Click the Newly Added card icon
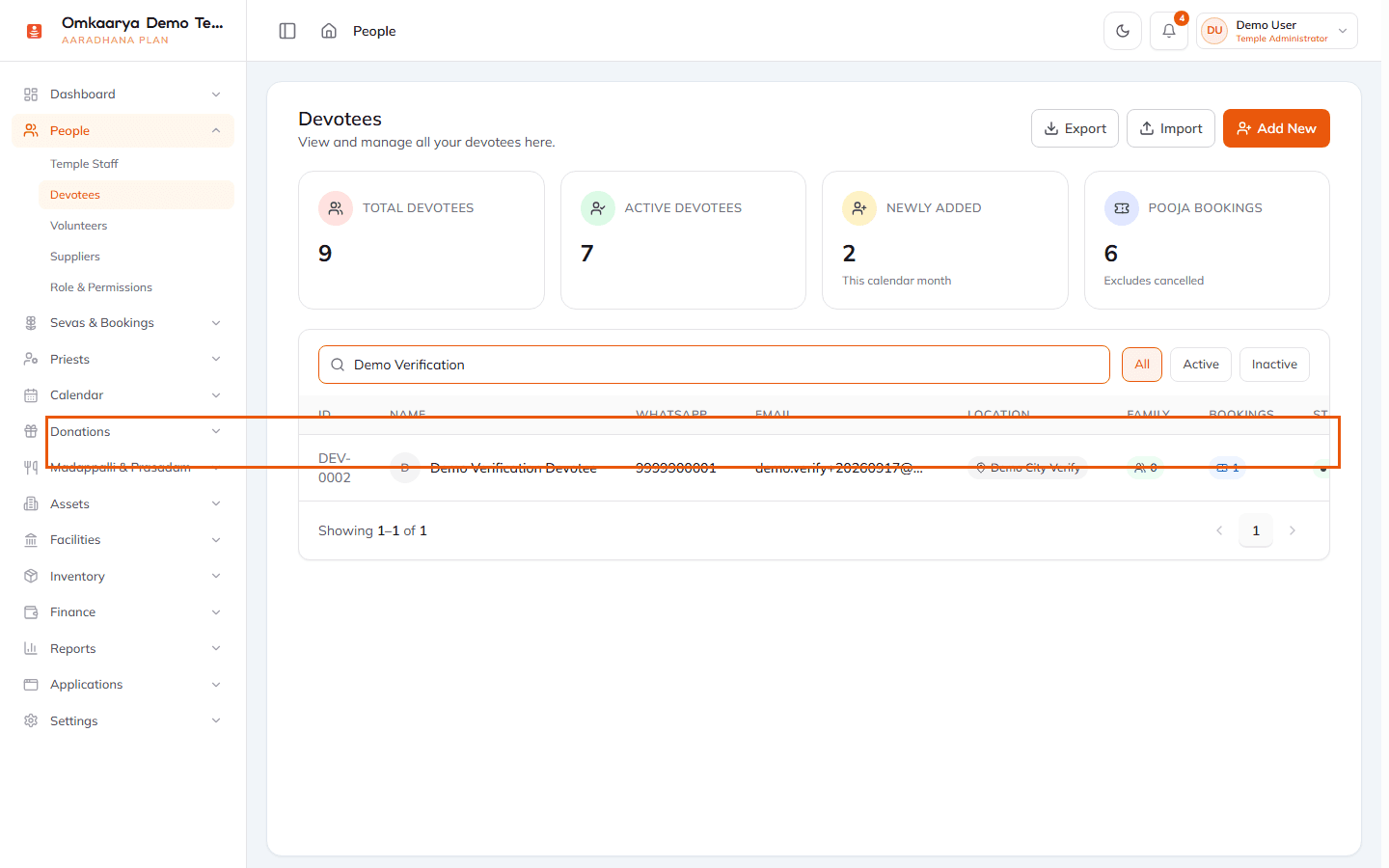Image resolution: width=1389 pixels, height=868 pixels. click(x=859, y=208)
